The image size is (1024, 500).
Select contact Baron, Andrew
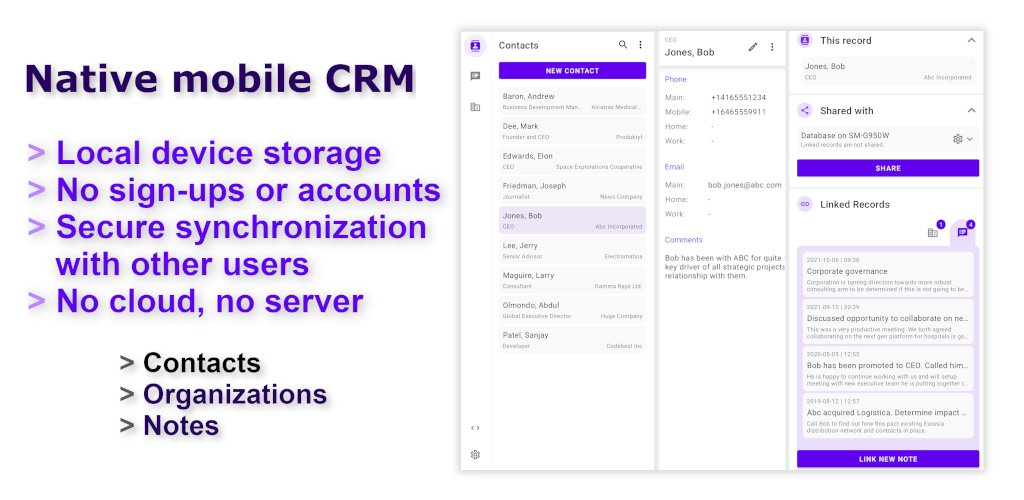tap(572, 101)
